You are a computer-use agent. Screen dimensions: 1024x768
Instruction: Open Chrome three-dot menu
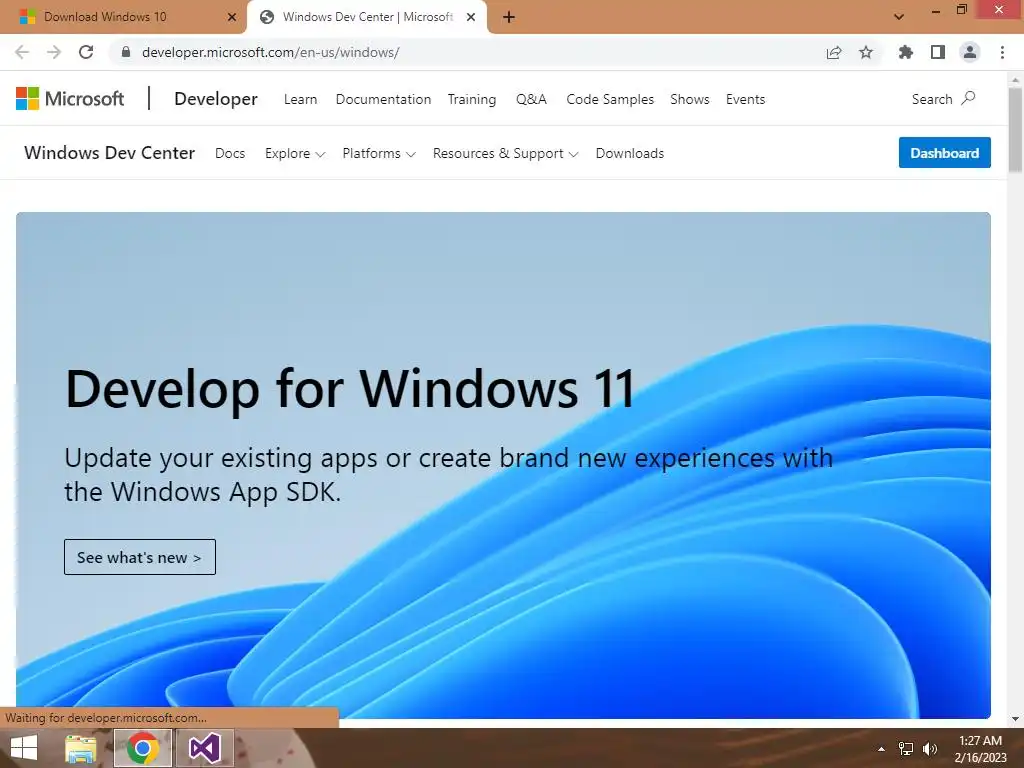1002,52
